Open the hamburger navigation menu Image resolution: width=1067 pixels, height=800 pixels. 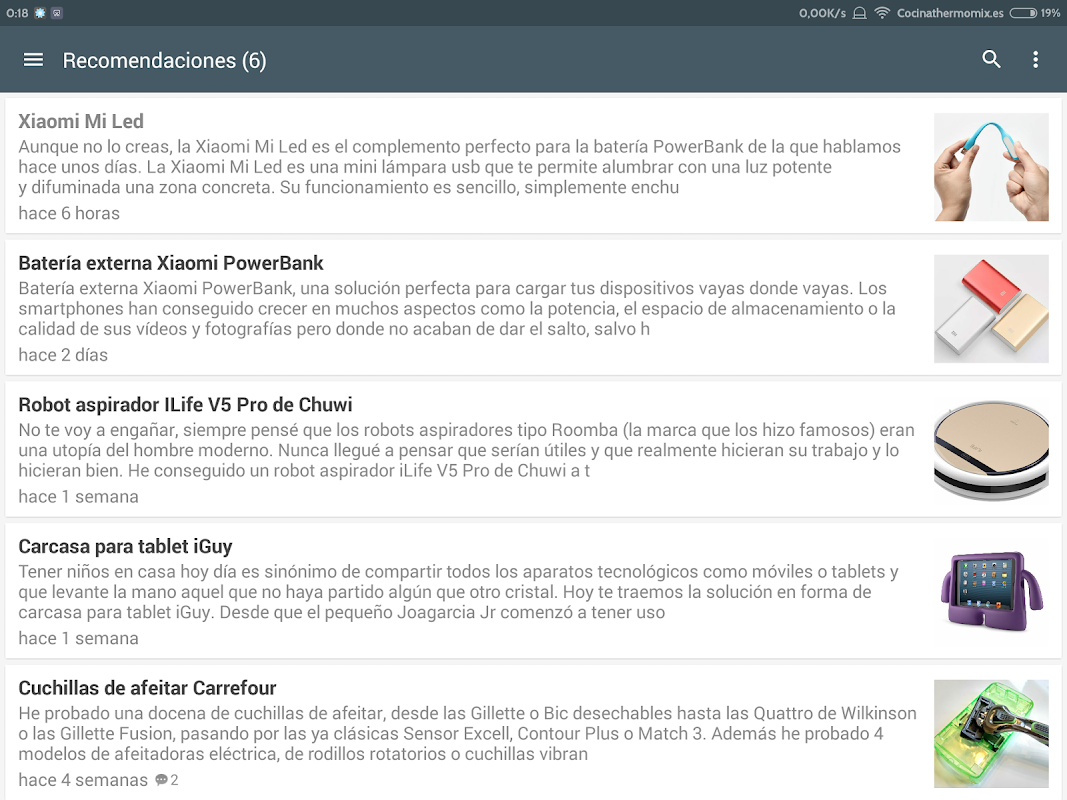point(33,60)
